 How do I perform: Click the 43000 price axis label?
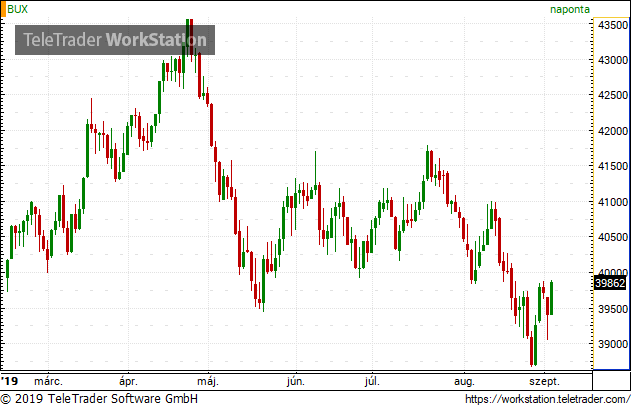pos(613,60)
